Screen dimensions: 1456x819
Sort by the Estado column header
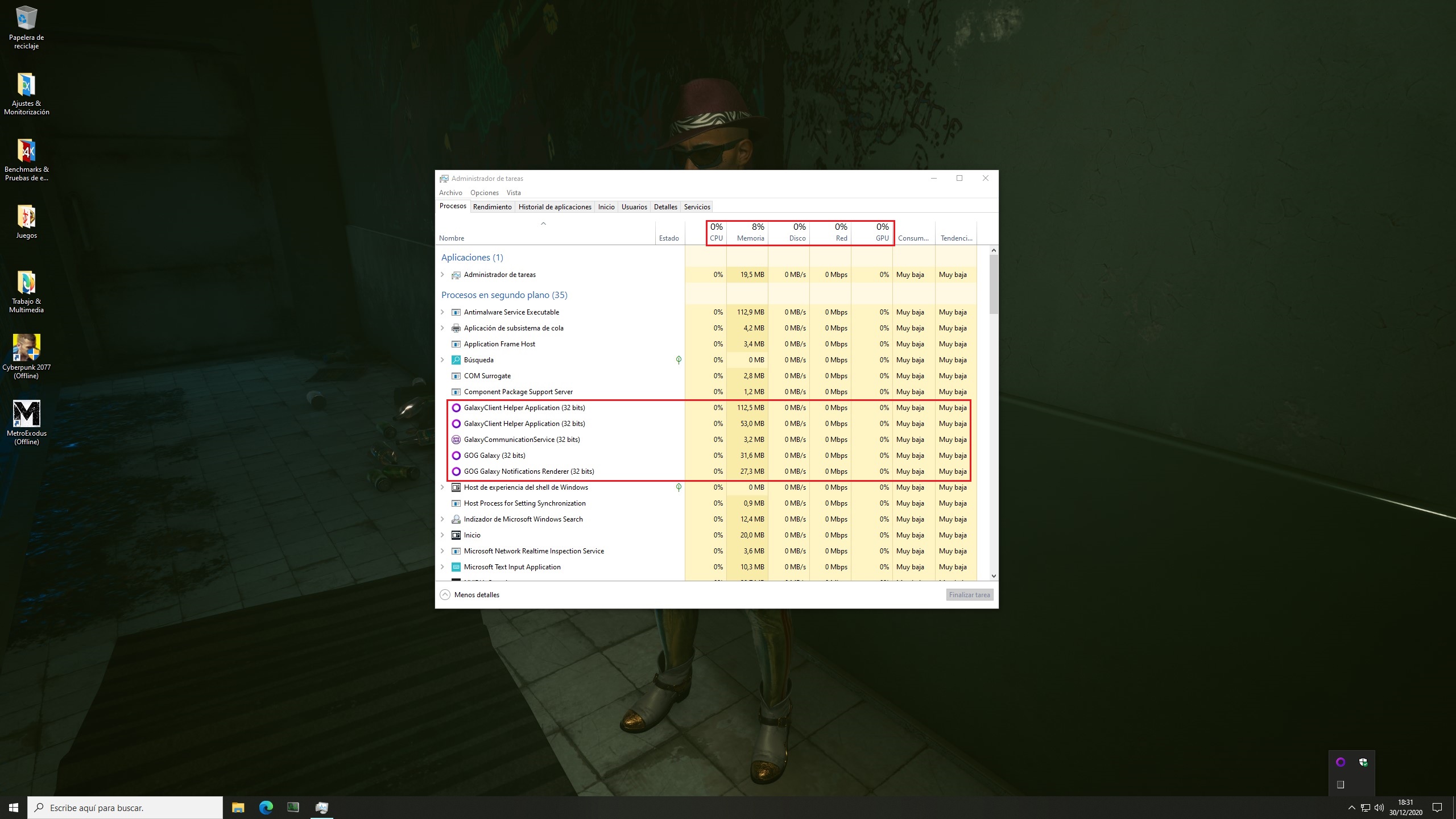(x=669, y=233)
